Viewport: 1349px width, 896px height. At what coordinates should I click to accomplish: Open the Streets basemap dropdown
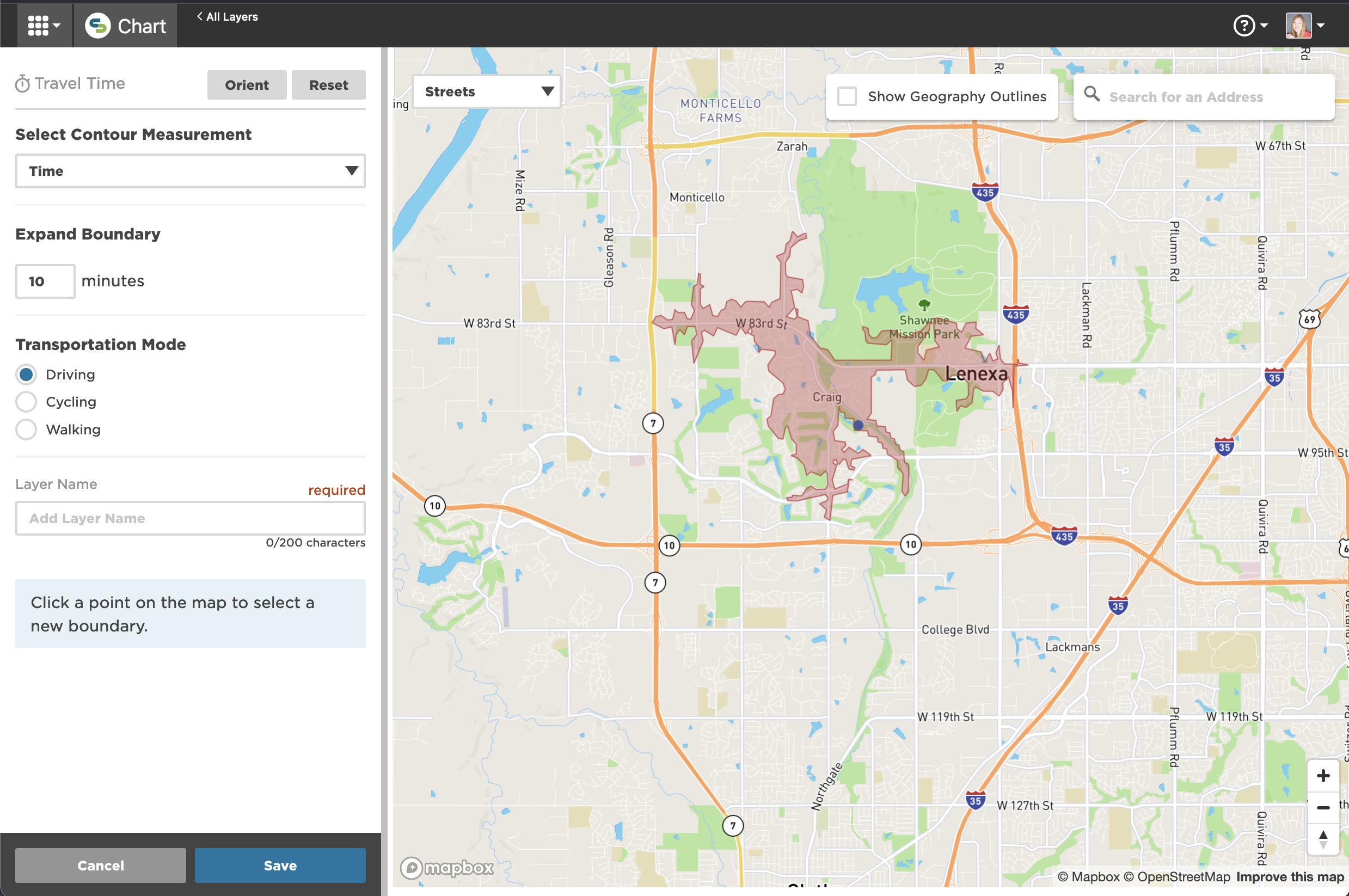(486, 91)
